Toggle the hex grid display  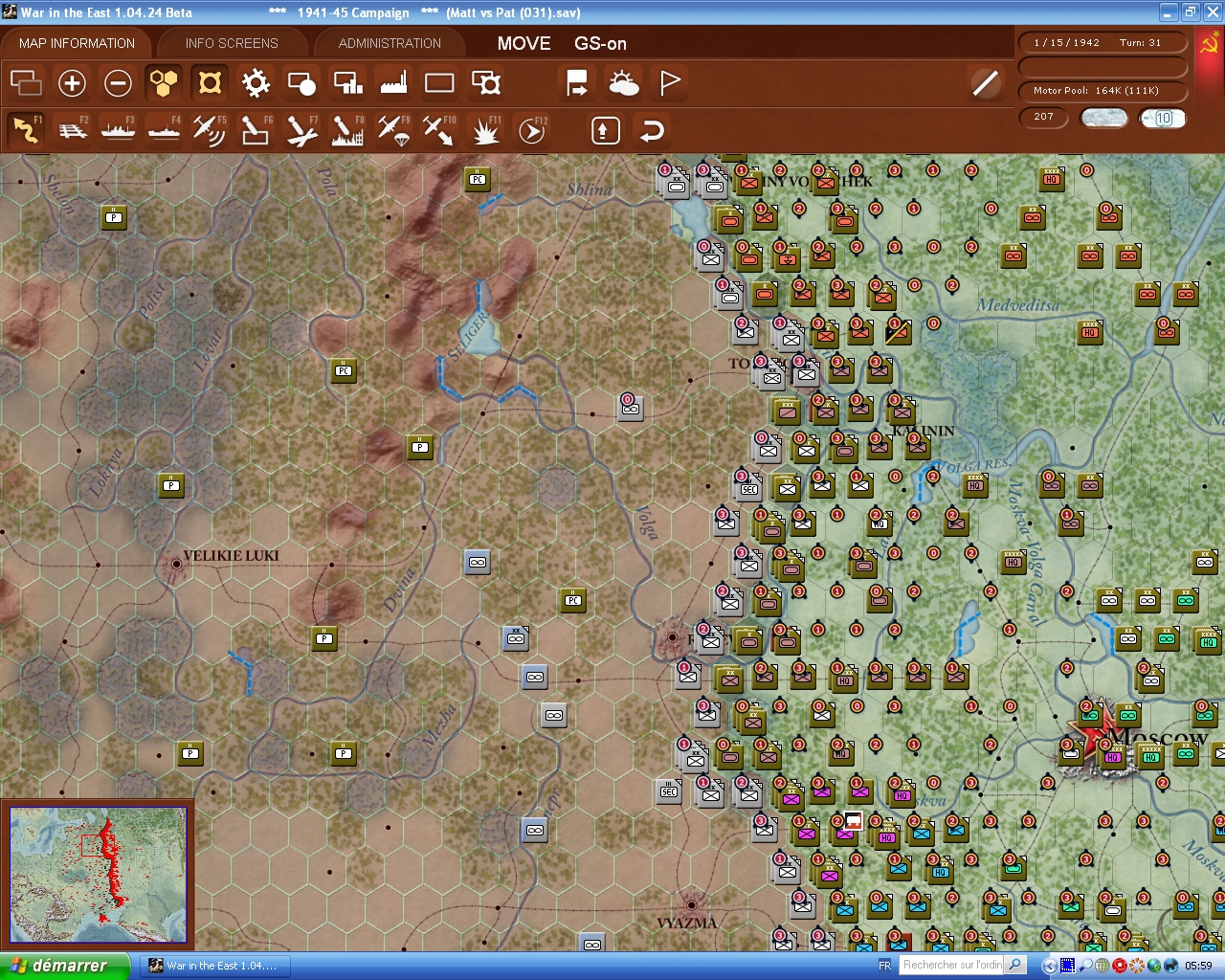point(164,83)
